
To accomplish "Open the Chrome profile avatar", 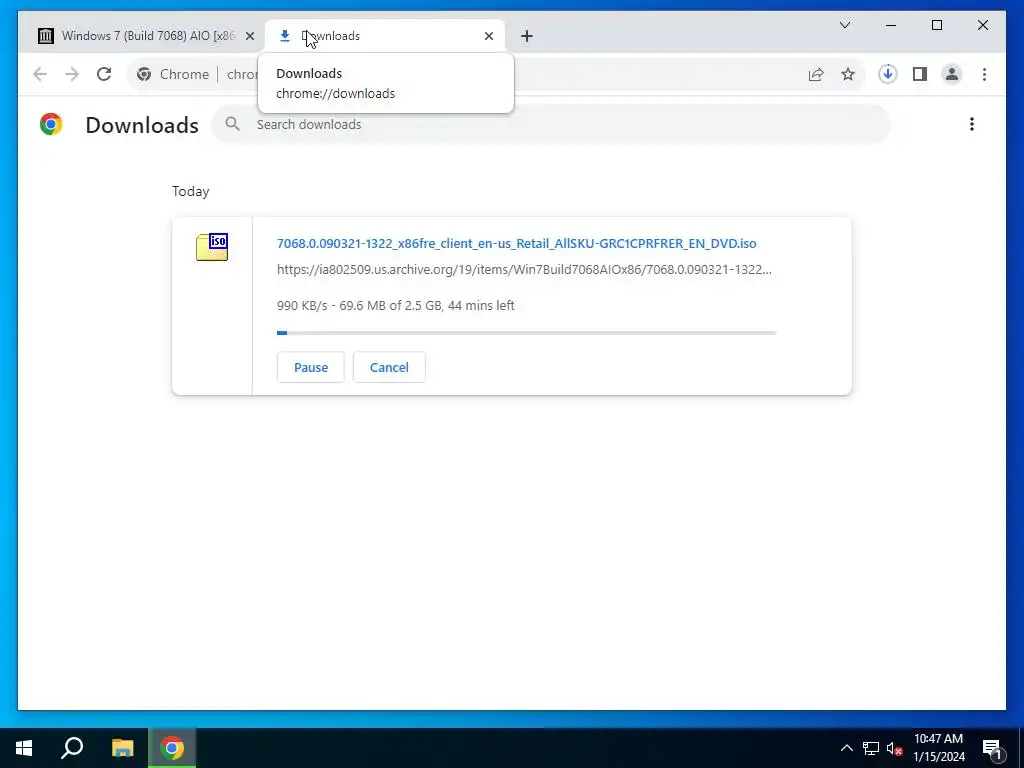I will pos(952,74).
